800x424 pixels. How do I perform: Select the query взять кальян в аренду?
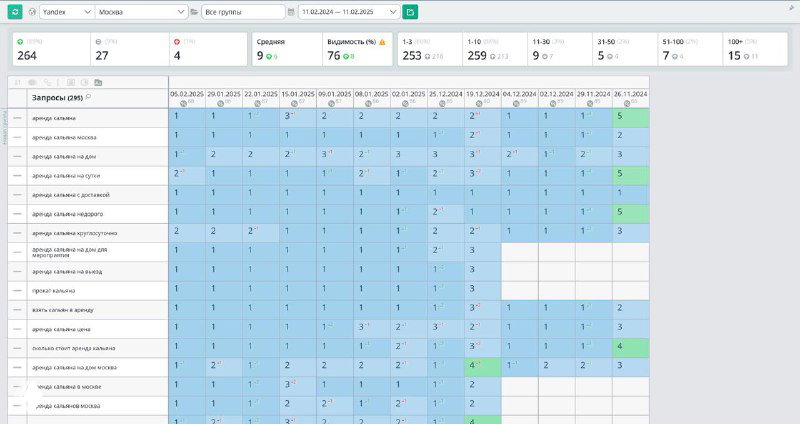63,310
